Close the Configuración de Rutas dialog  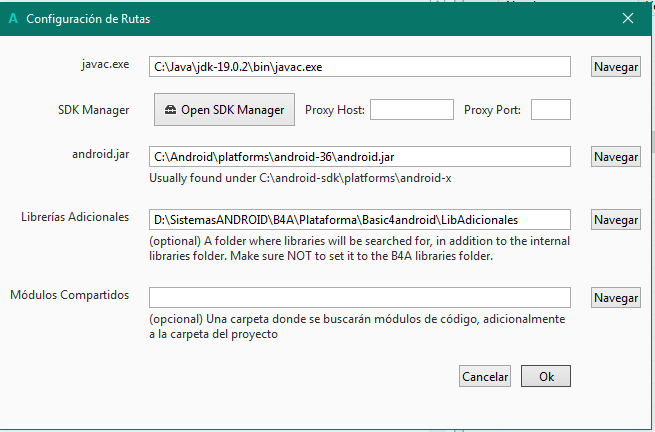[x=628, y=18]
